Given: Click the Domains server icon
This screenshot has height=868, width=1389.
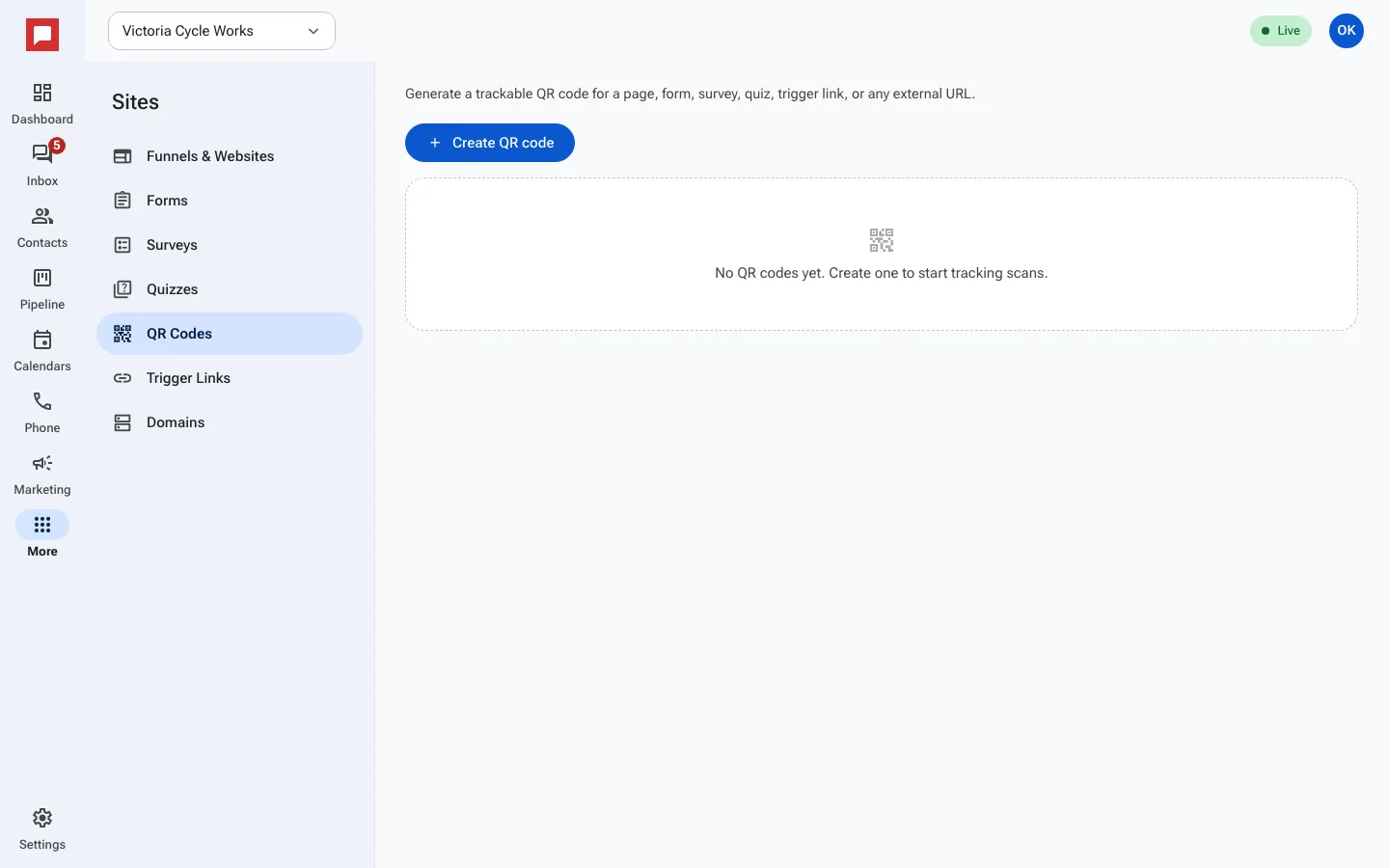Looking at the screenshot, I should (x=123, y=422).
